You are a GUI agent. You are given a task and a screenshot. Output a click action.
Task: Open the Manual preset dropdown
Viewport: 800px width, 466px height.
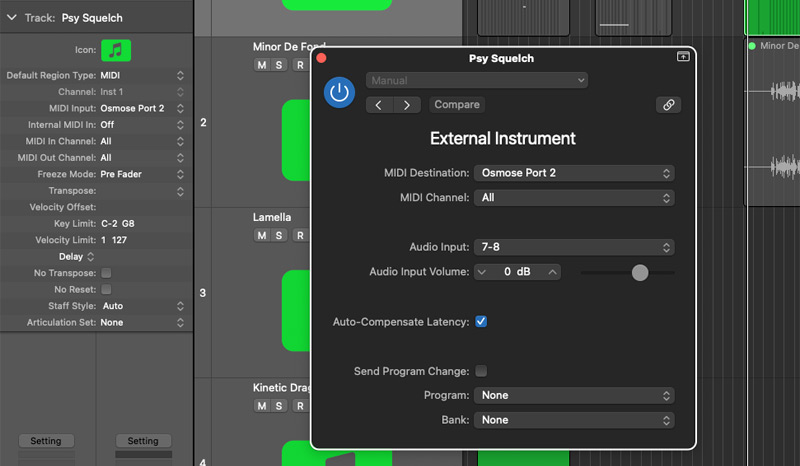pyautogui.click(x=477, y=80)
